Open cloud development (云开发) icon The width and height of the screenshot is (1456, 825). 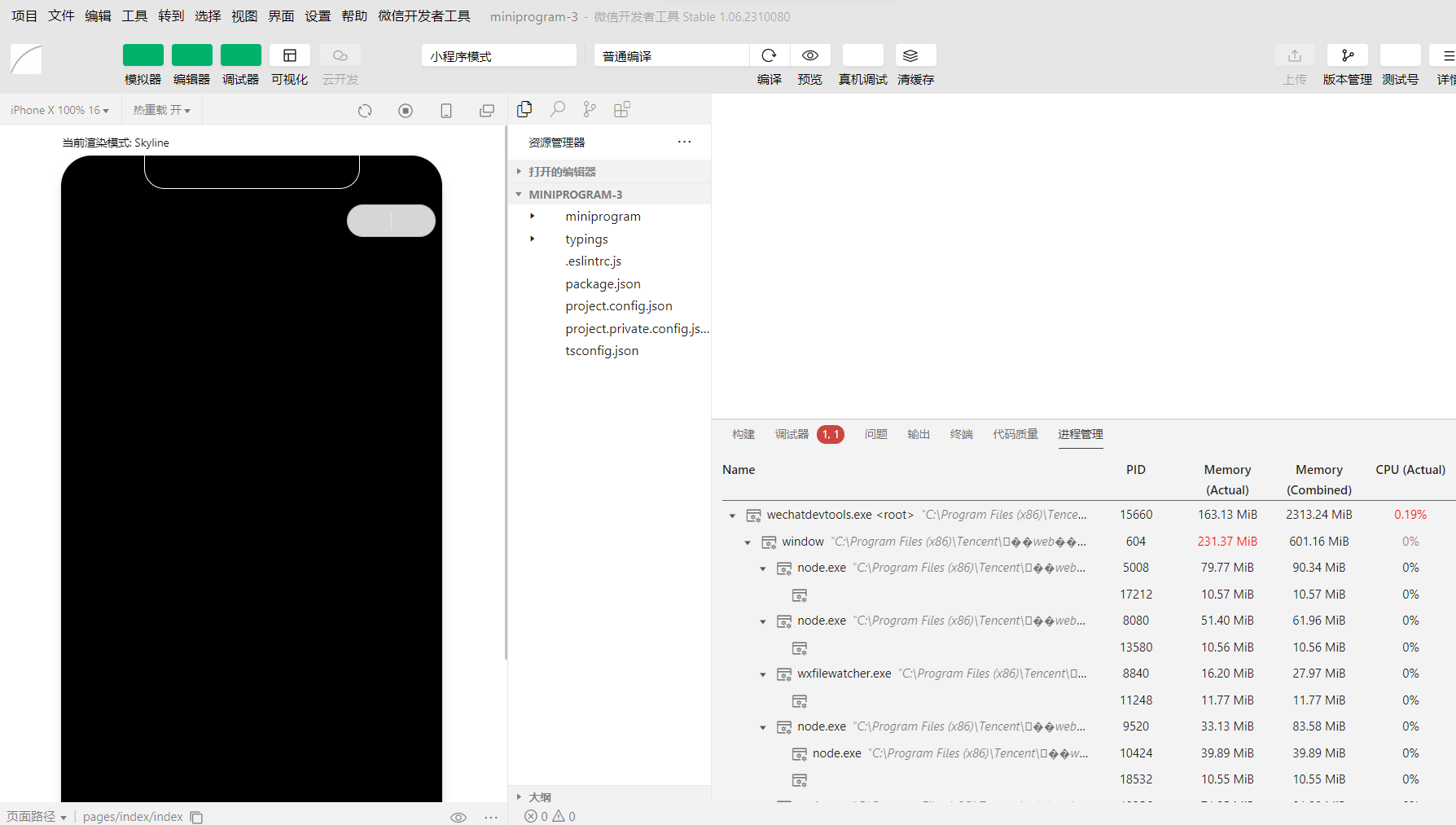coord(340,55)
